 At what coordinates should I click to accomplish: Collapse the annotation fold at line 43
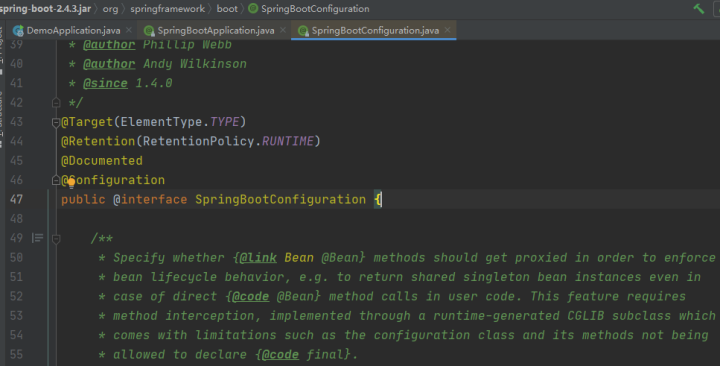coord(56,122)
